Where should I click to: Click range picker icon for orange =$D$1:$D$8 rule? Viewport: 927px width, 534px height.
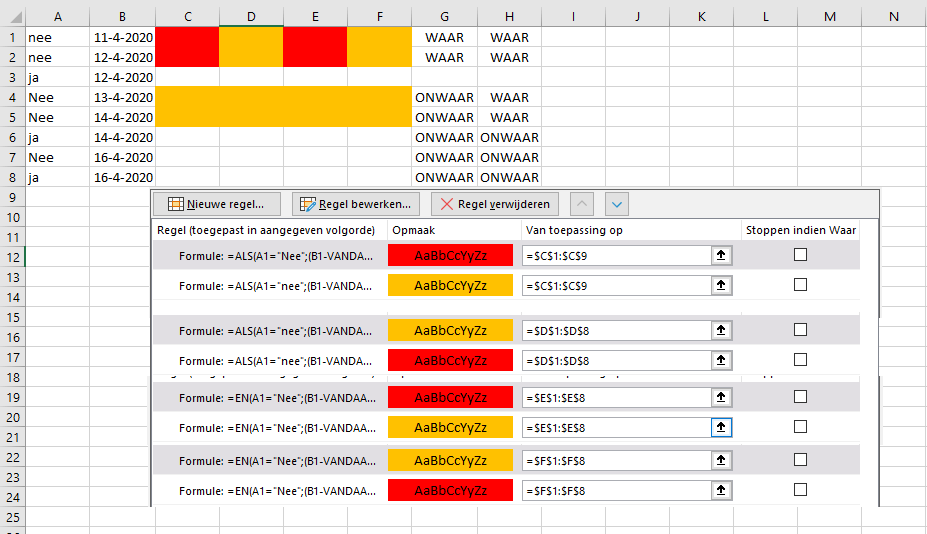tap(721, 331)
